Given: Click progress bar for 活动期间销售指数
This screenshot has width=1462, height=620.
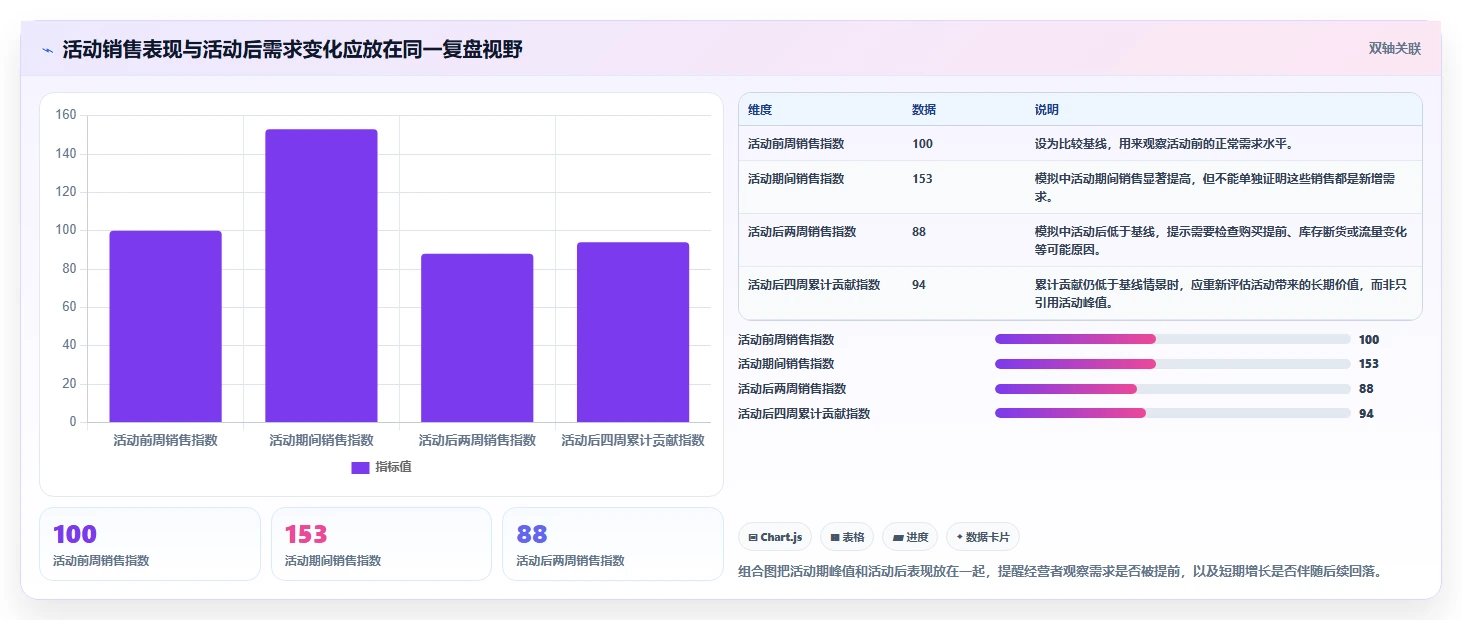Looking at the screenshot, I should 1173,364.
